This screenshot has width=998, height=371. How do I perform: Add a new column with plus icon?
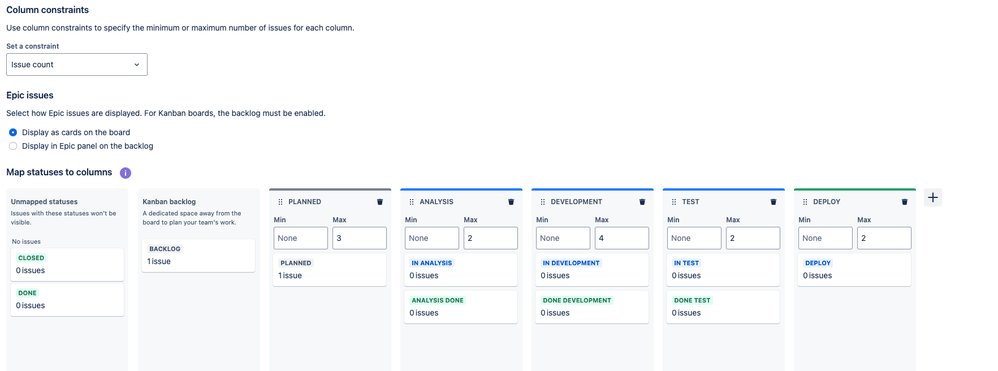(x=932, y=198)
